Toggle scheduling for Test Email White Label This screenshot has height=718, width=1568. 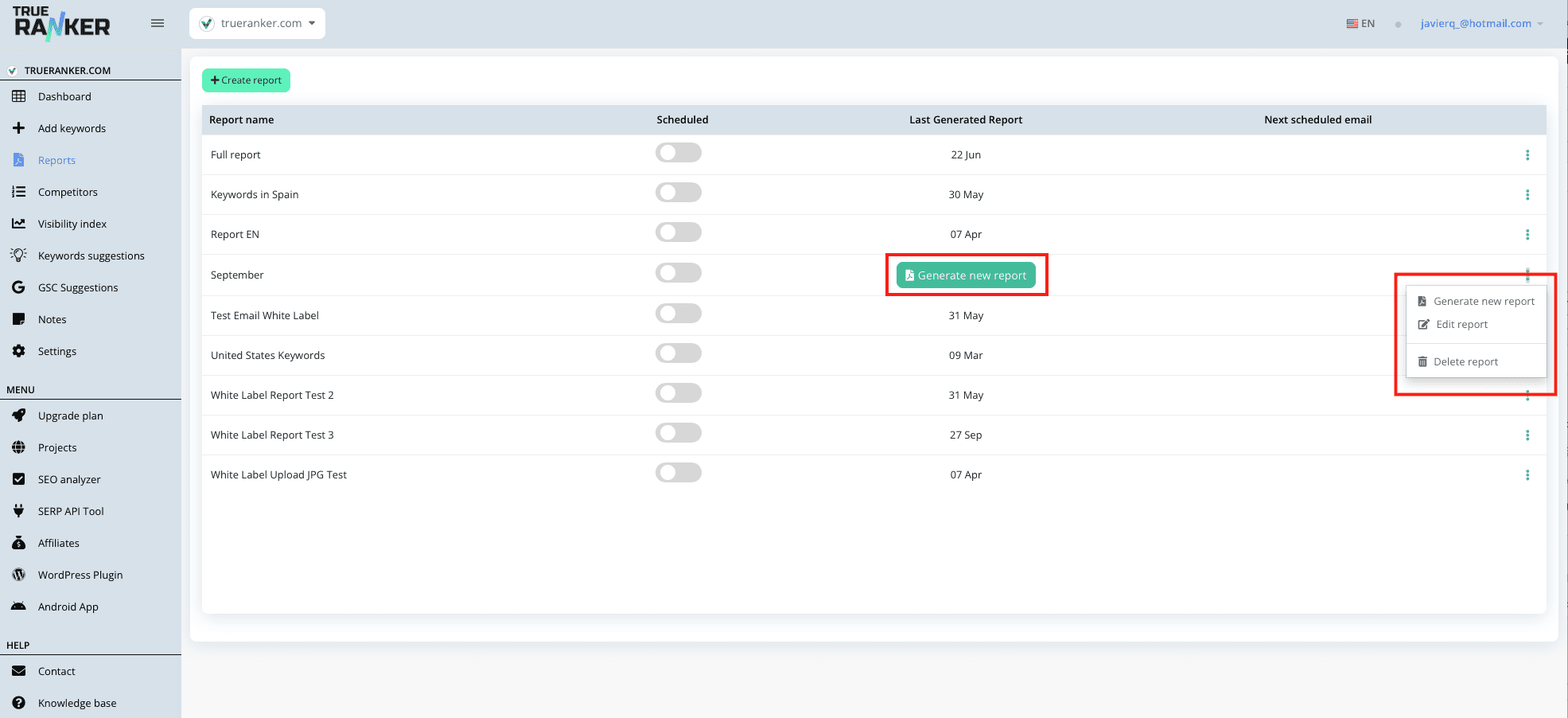(x=679, y=314)
